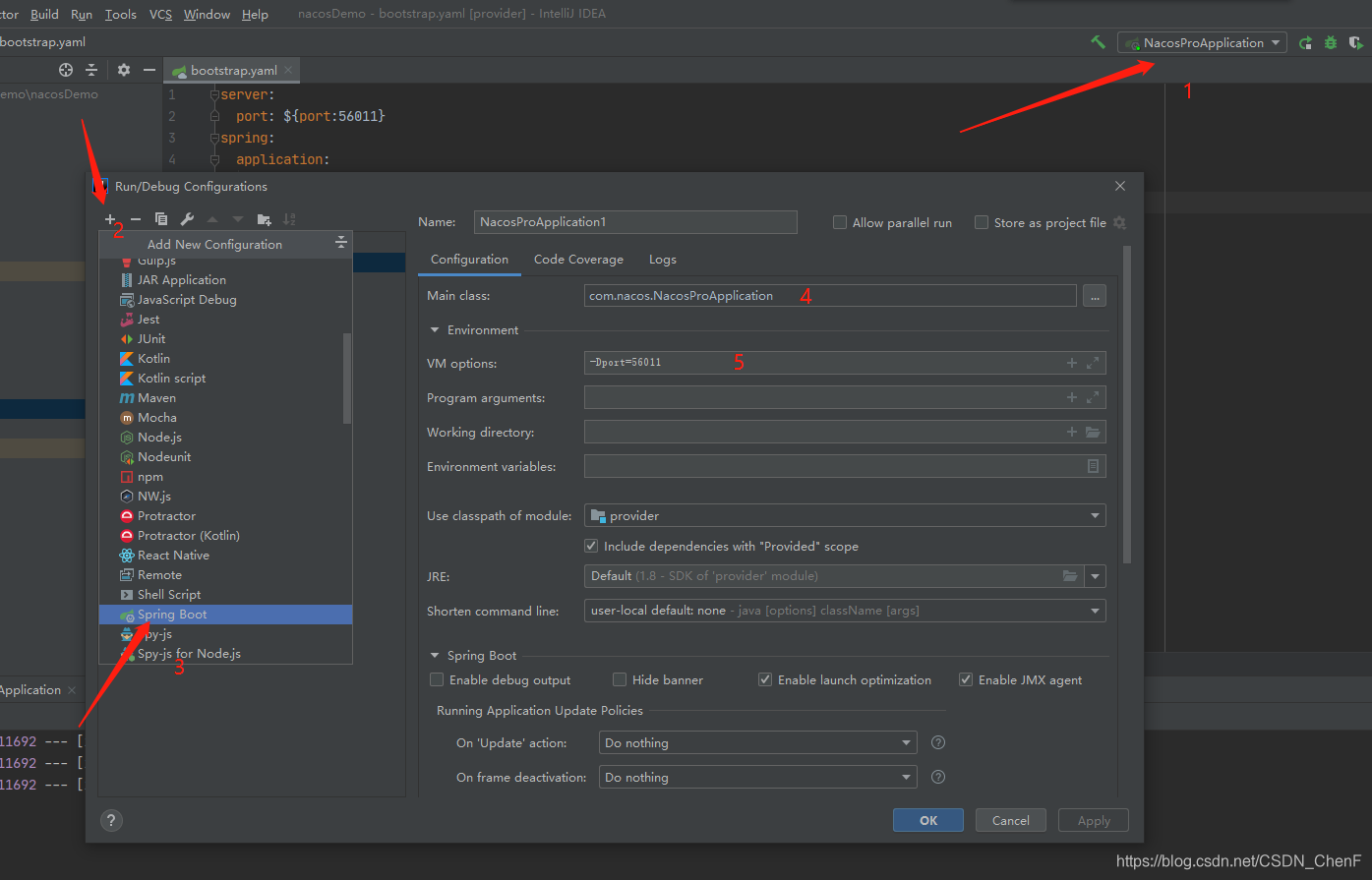
Task: Uncheck Include dependencies with "Provided" scope
Action: tap(591, 546)
